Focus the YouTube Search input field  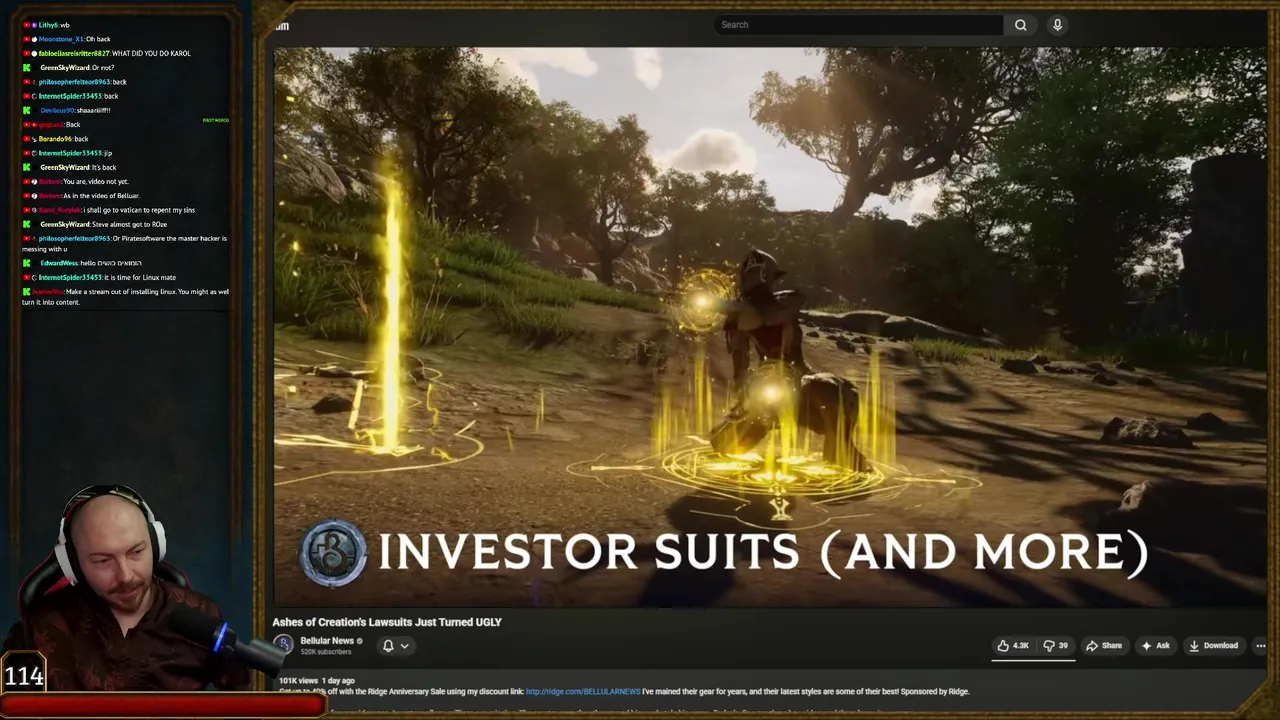pos(859,25)
